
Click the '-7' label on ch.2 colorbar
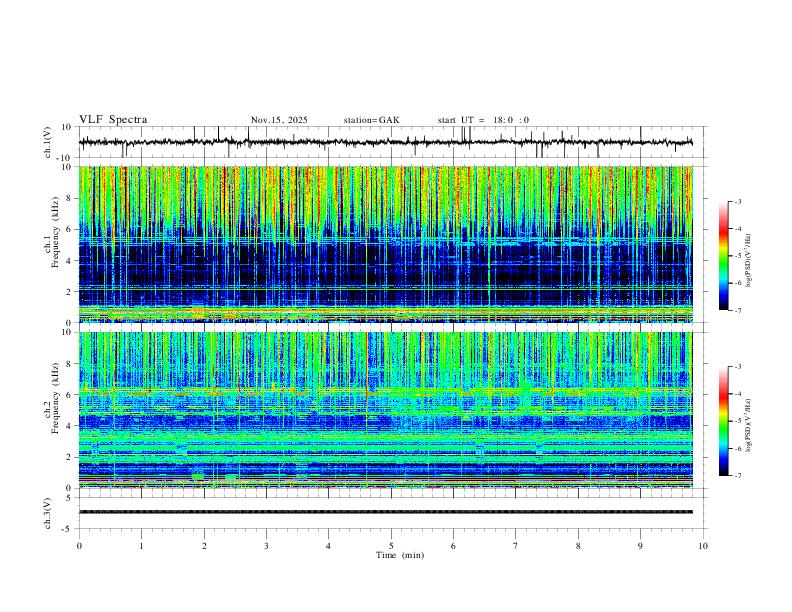click(x=737, y=475)
